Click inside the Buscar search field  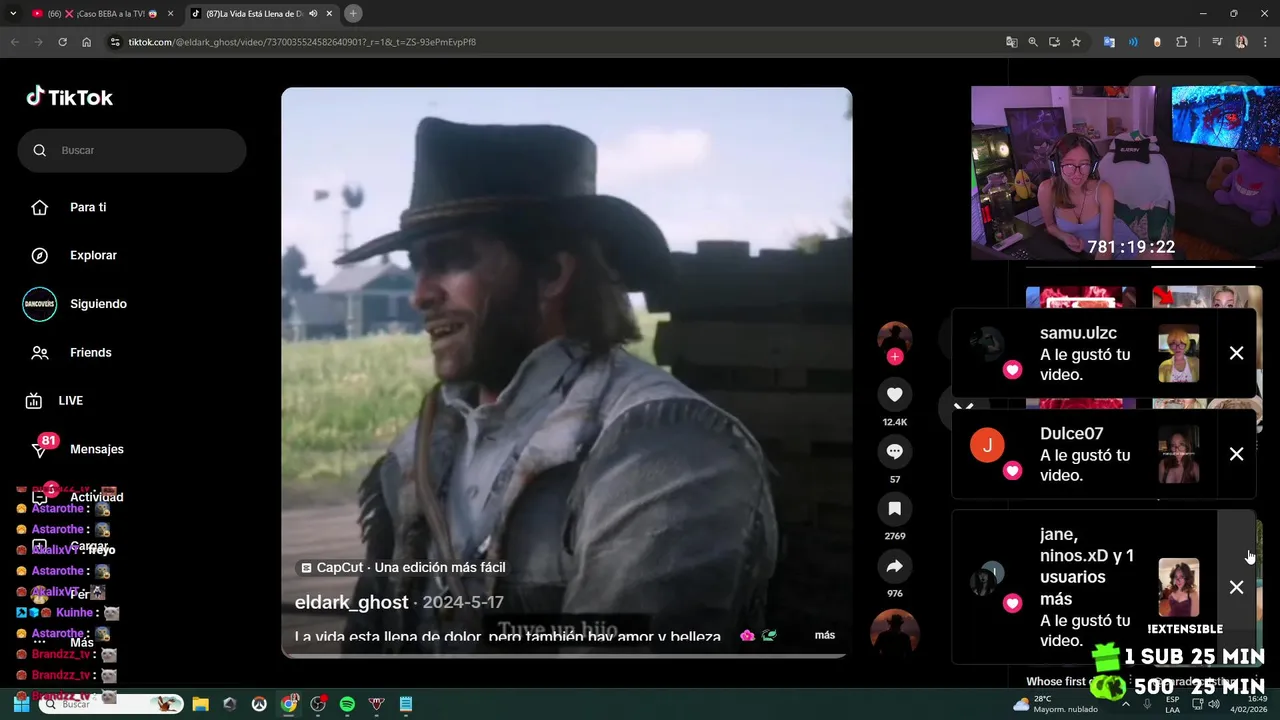pos(132,150)
